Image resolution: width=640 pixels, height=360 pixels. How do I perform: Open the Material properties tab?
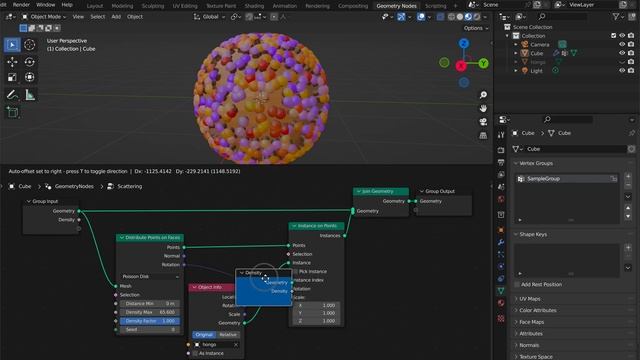501,303
